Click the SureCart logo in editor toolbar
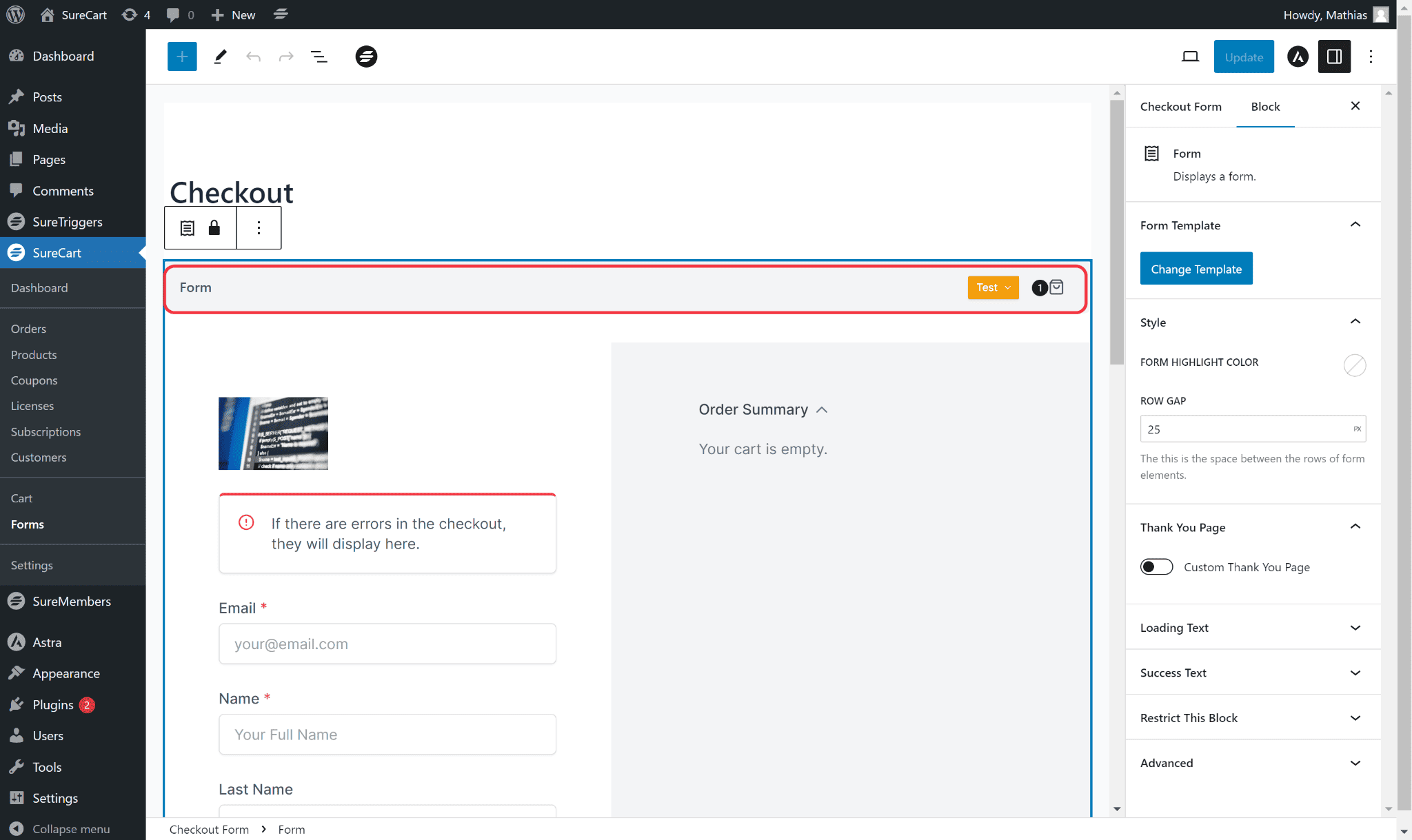The height and width of the screenshot is (840, 1412). (x=366, y=57)
